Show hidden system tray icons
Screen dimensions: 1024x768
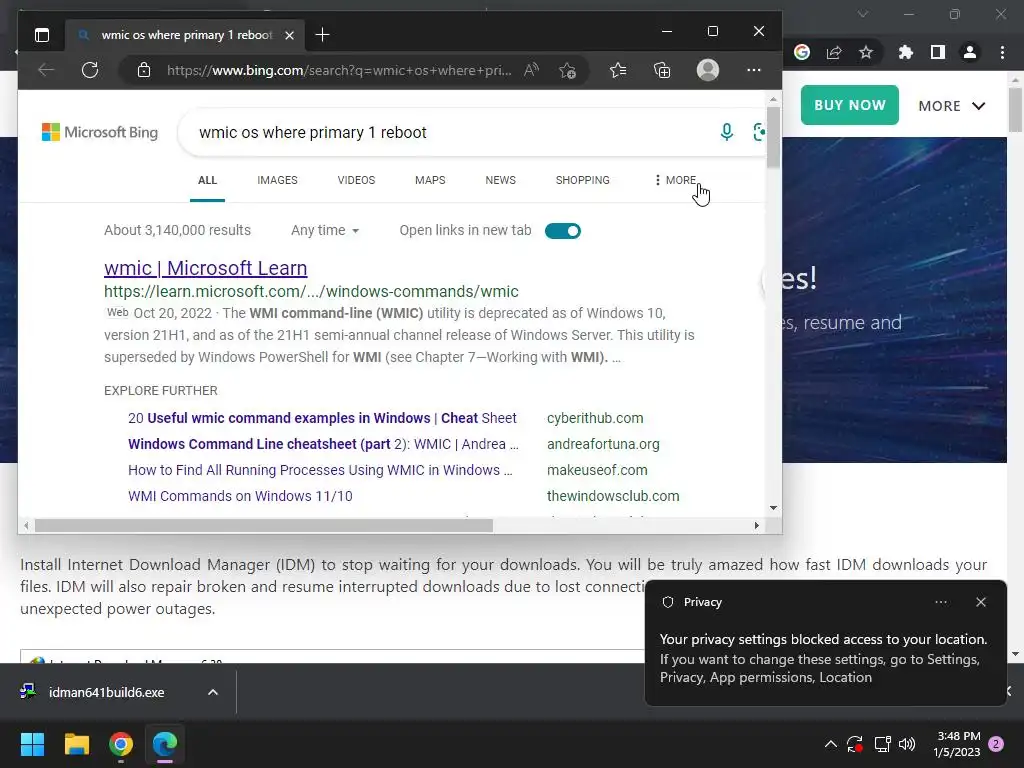[x=831, y=744]
